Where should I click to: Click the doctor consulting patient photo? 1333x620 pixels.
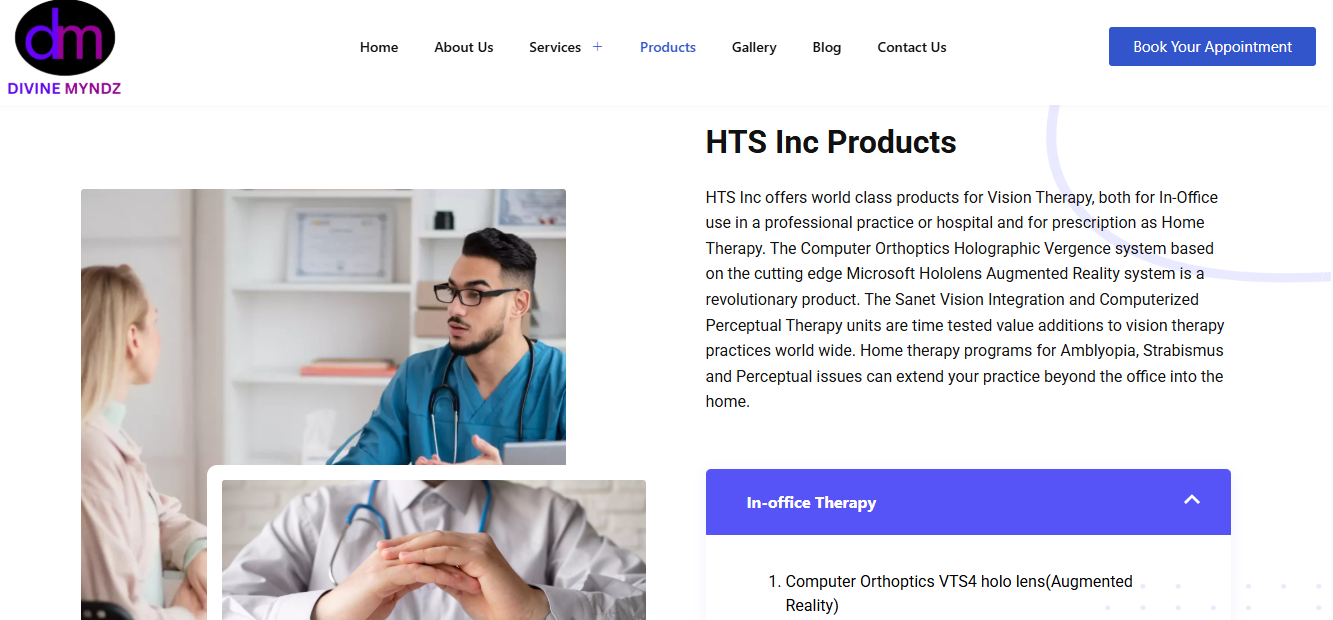coord(323,327)
